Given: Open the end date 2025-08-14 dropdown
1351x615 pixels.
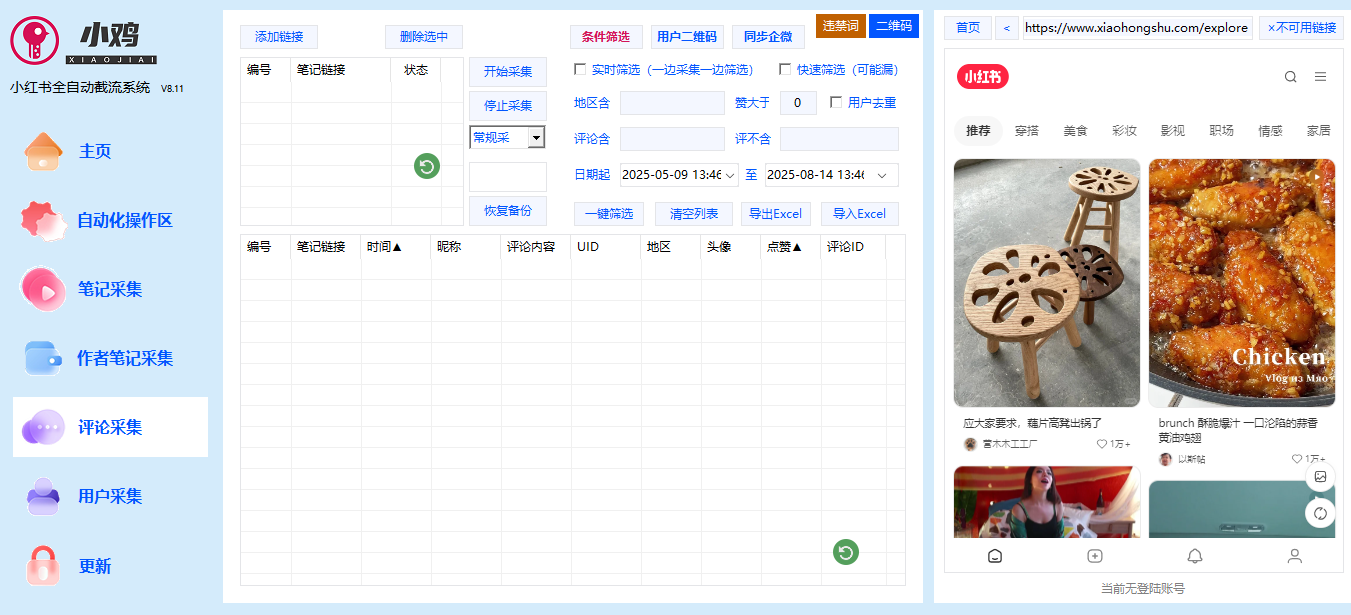Looking at the screenshot, I should pos(882,175).
